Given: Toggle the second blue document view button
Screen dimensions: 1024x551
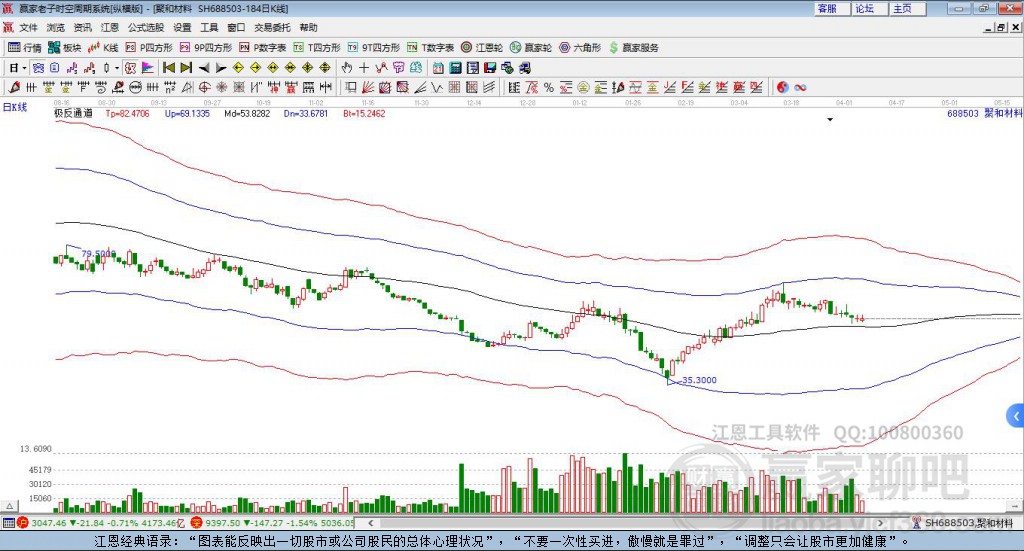Looking at the screenshot, I should pyautogui.click(x=55, y=68).
